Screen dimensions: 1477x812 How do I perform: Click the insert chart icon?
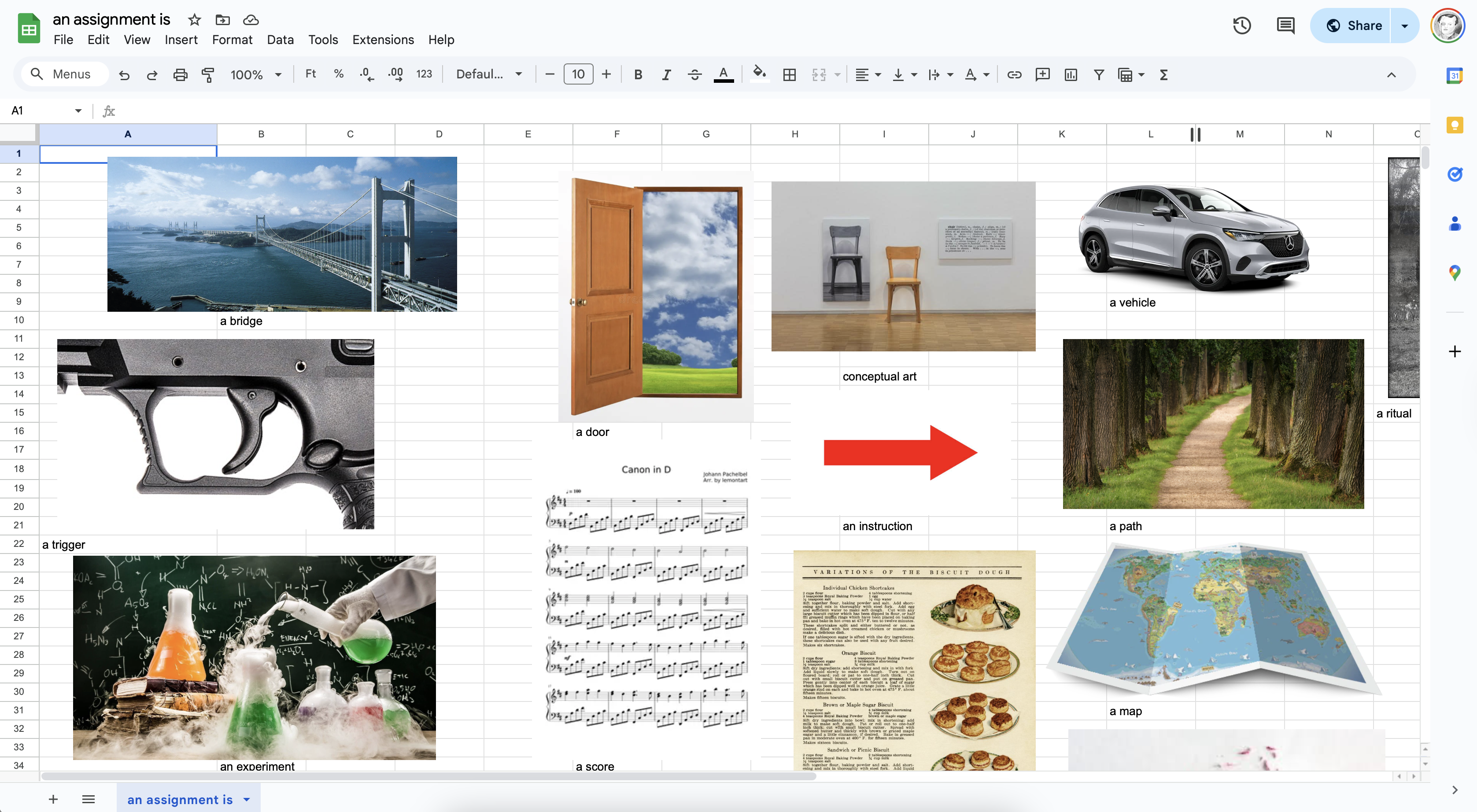click(1071, 74)
